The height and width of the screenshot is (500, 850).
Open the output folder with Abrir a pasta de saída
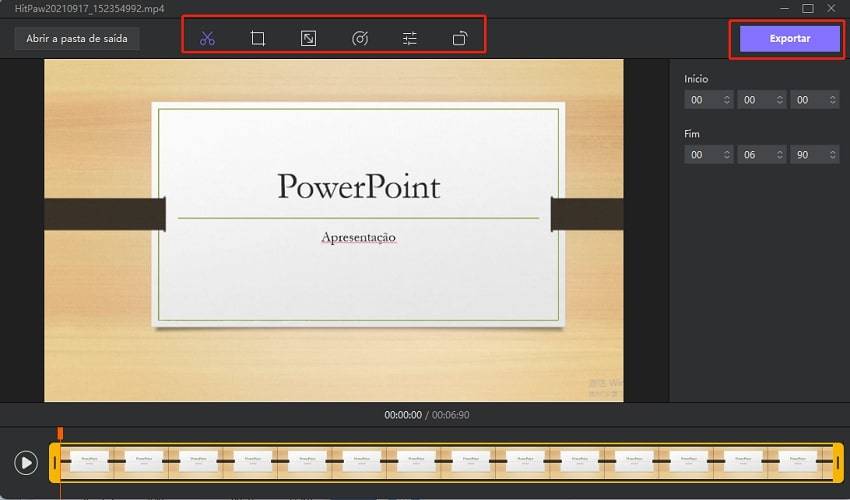[77, 39]
